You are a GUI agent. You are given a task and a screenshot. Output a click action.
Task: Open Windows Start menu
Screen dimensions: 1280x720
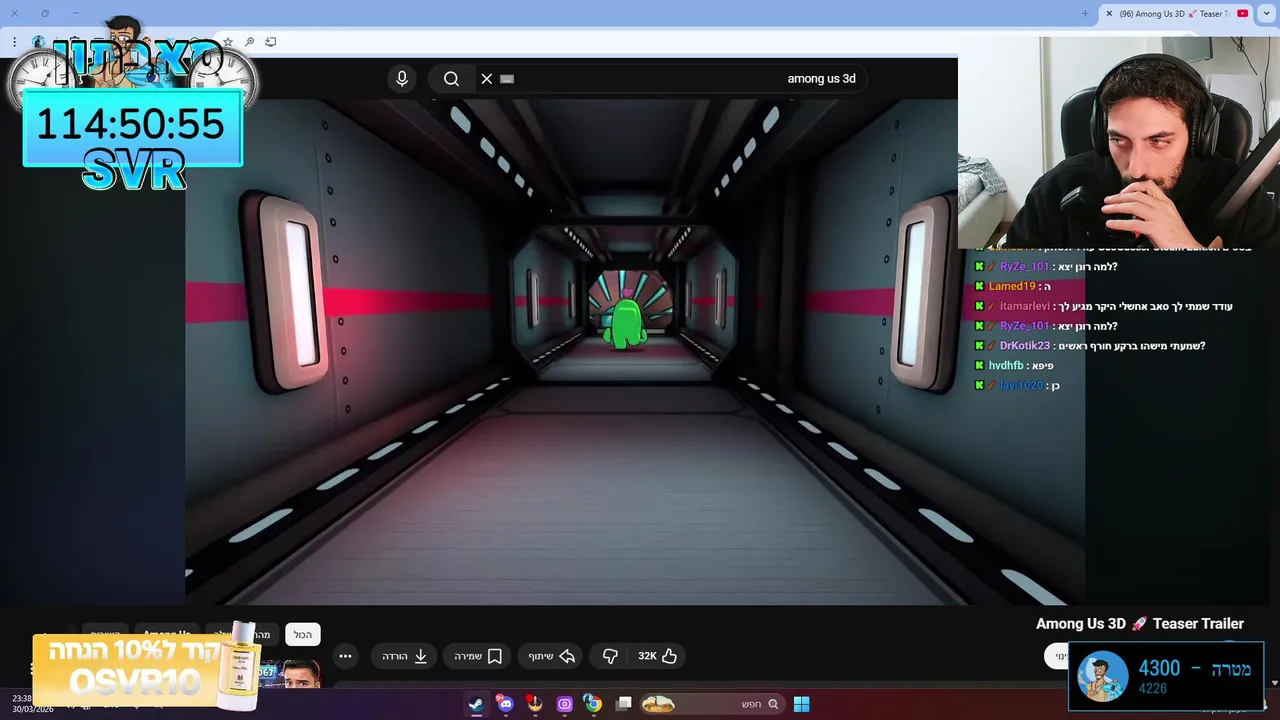[x=801, y=704]
